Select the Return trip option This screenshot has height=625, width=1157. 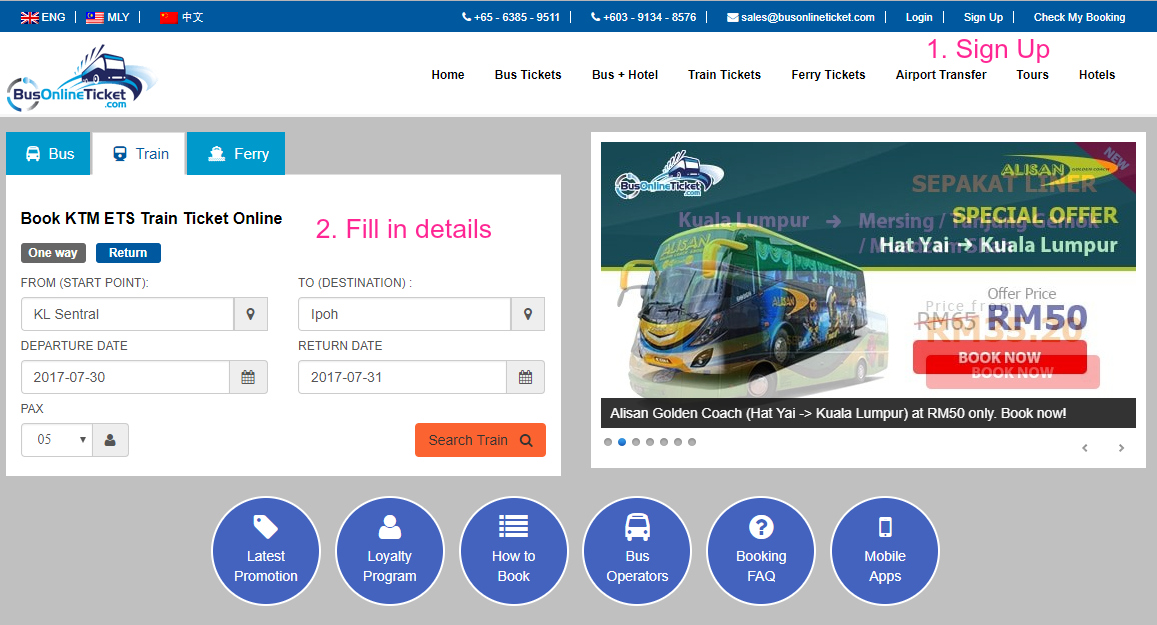click(127, 252)
